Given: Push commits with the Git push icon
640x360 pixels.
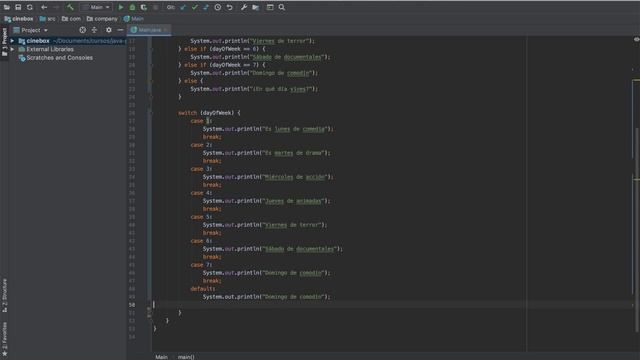Looking at the screenshot, I should pos(206,7).
